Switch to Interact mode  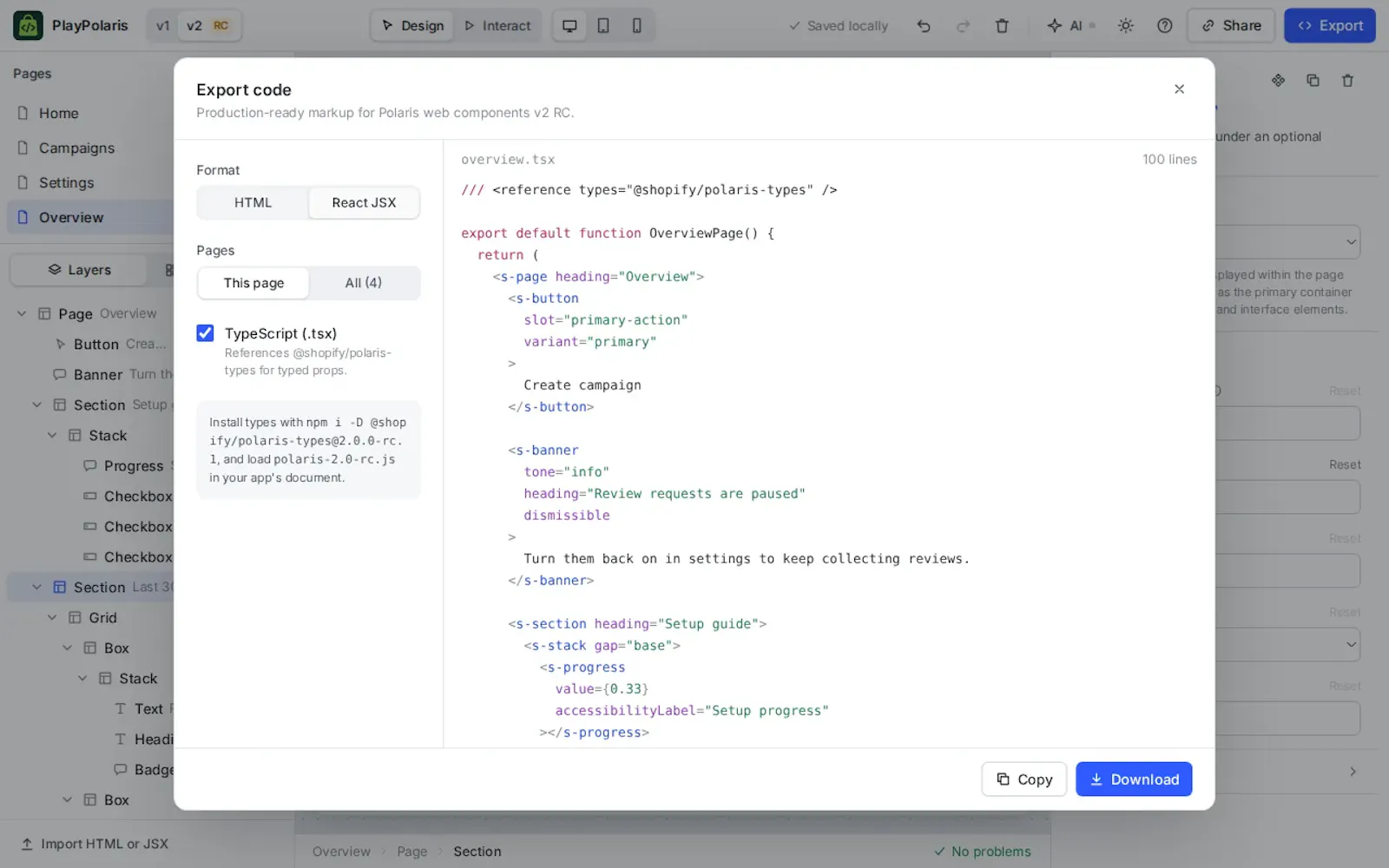point(497,26)
